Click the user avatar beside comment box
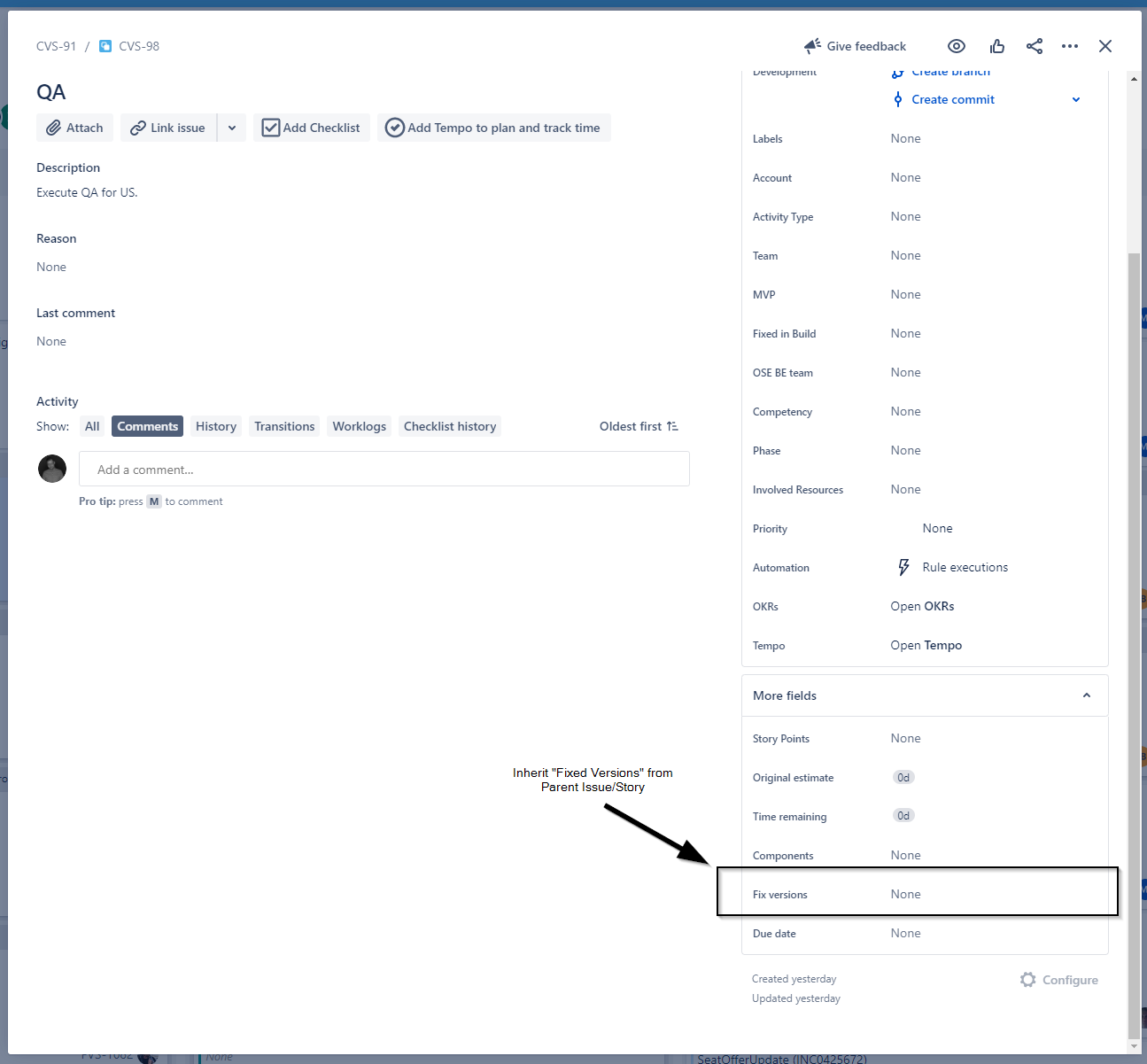 point(52,469)
